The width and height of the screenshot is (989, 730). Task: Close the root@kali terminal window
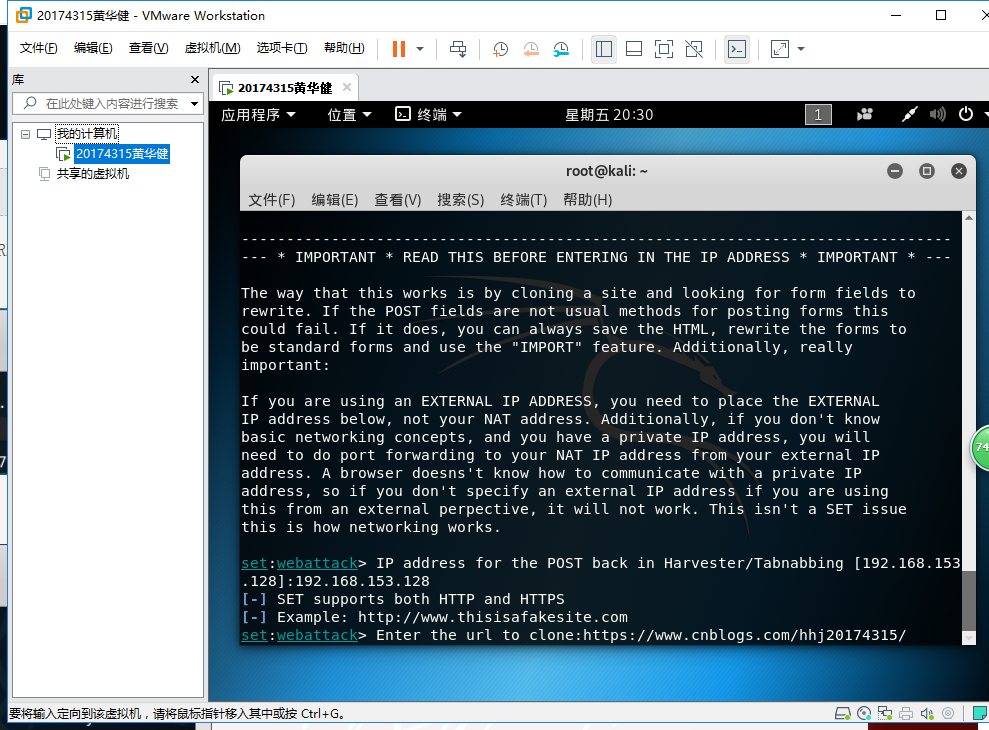click(959, 171)
